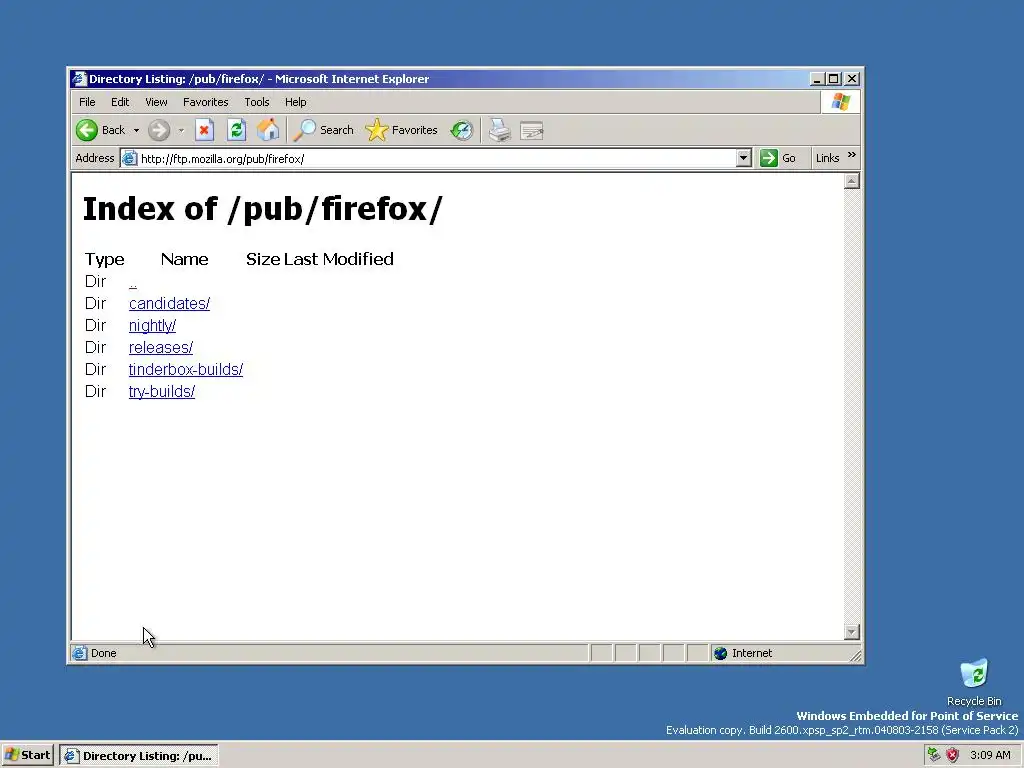Viewport: 1024px width, 768px height.
Task: Click the scrollbar down arrow
Action: click(852, 632)
